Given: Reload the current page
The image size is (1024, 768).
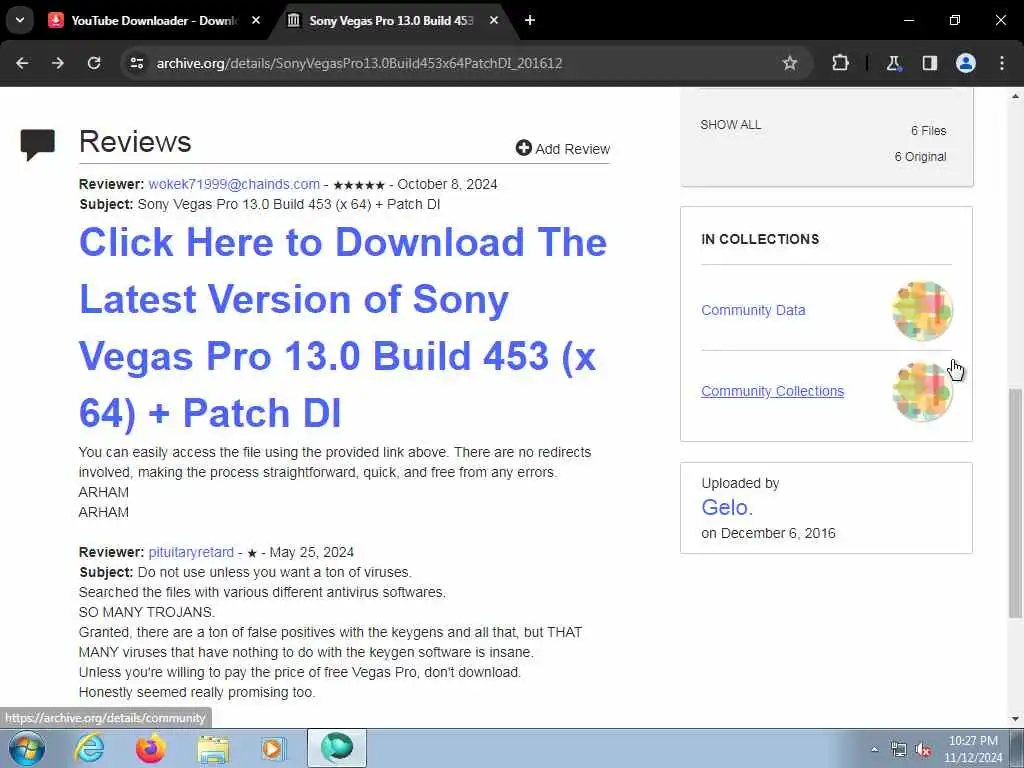Looking at the screenshot, I should [94, 63].
